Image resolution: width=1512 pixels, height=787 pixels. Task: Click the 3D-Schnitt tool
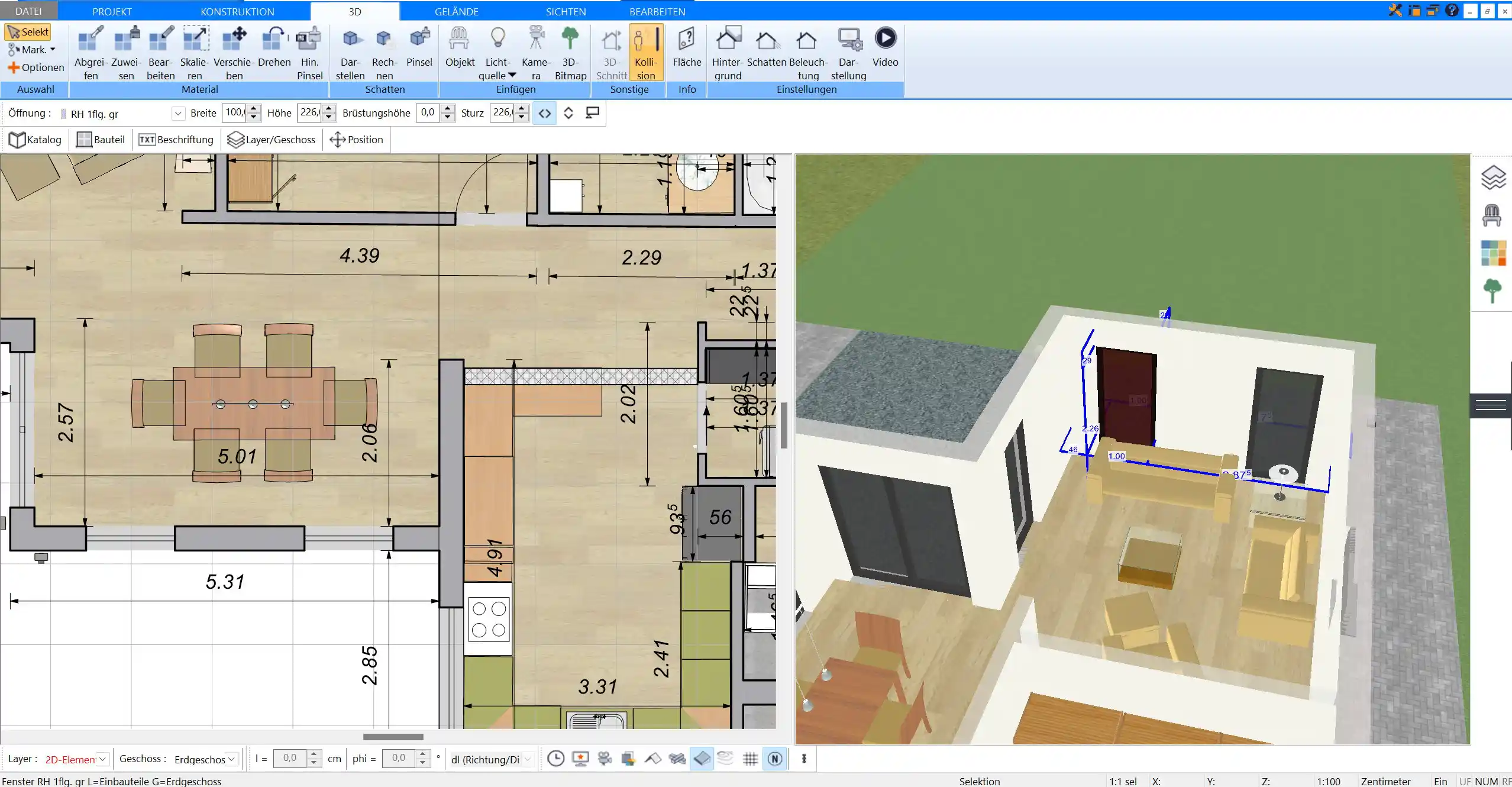point(611,53)
